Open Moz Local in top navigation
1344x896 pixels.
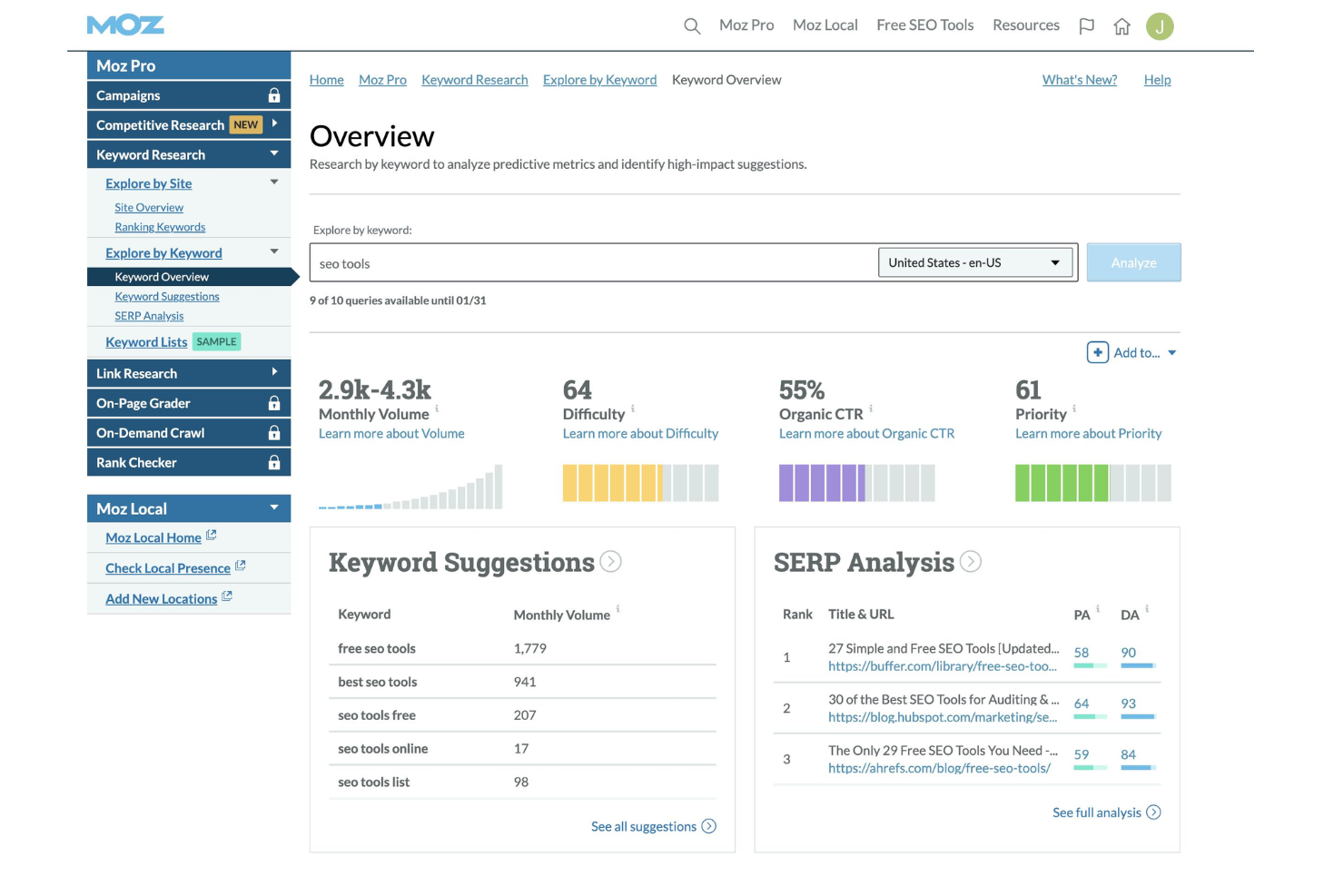click(825, 25)
